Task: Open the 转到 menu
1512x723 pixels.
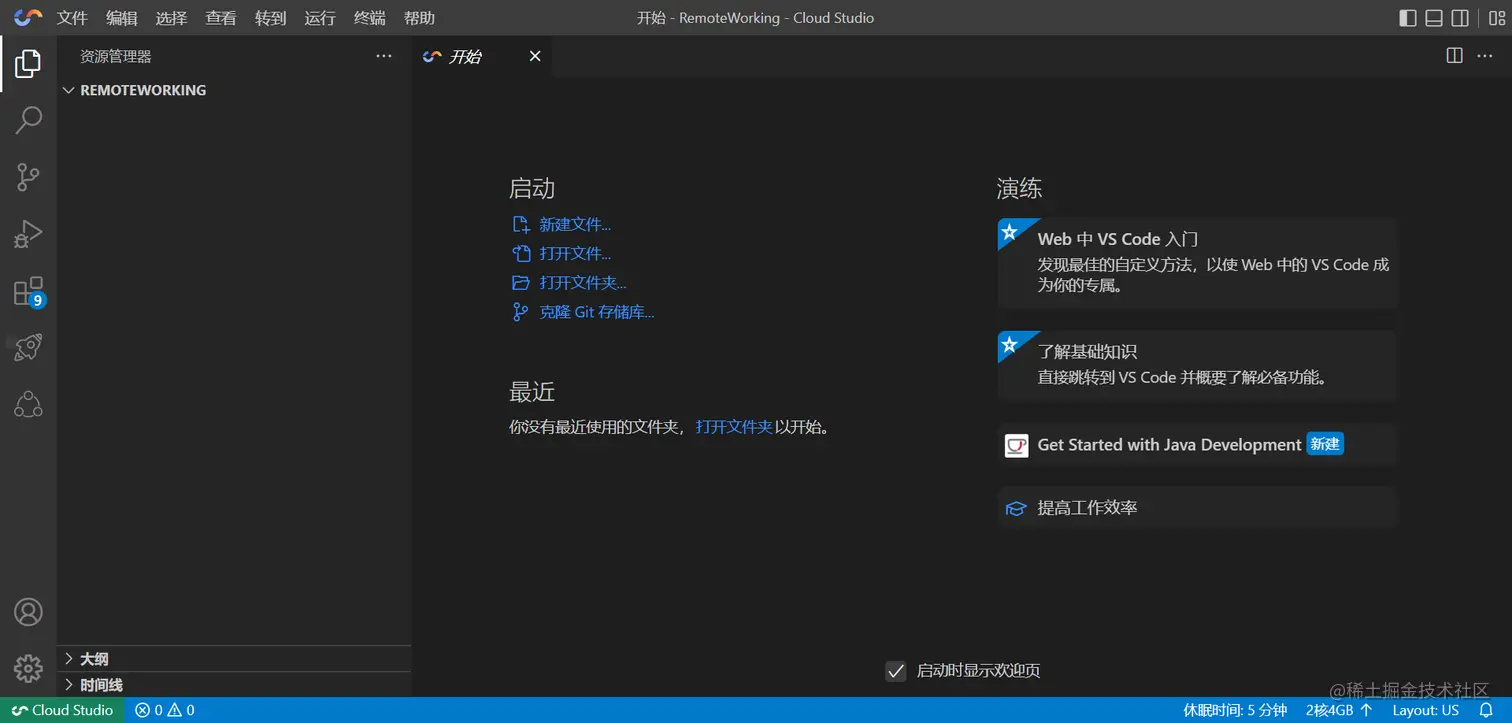Action: 271,18
